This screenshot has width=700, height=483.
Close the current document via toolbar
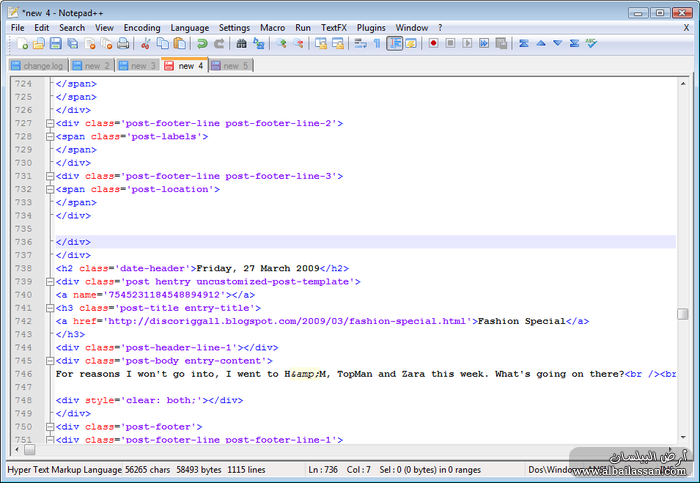tap(90, 43)
